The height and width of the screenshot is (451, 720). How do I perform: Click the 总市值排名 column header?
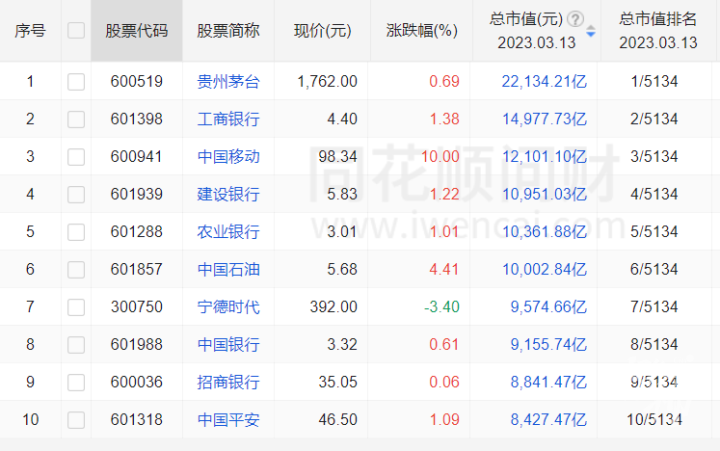click(x=658, y=31)
